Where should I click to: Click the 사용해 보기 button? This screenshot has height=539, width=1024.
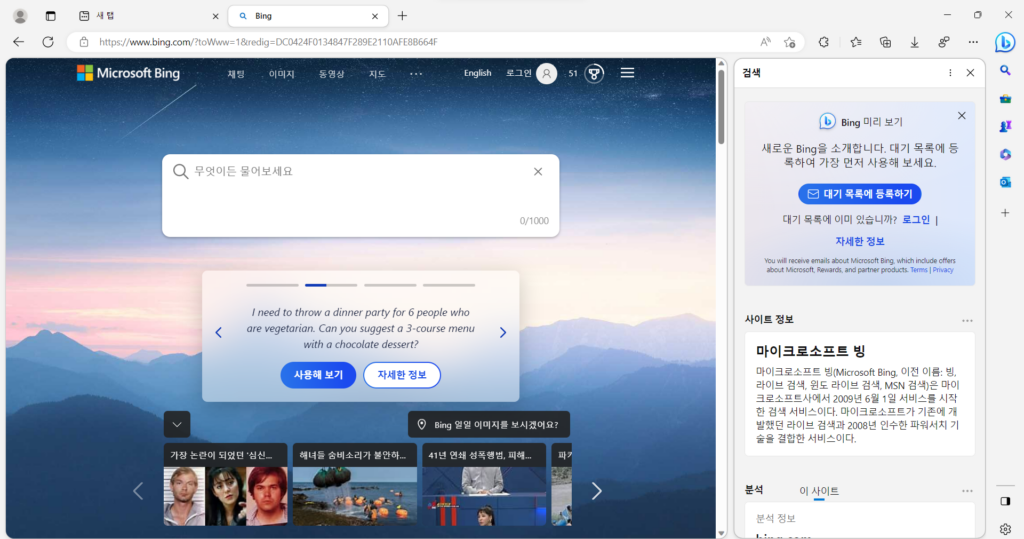tap(318, 375)
